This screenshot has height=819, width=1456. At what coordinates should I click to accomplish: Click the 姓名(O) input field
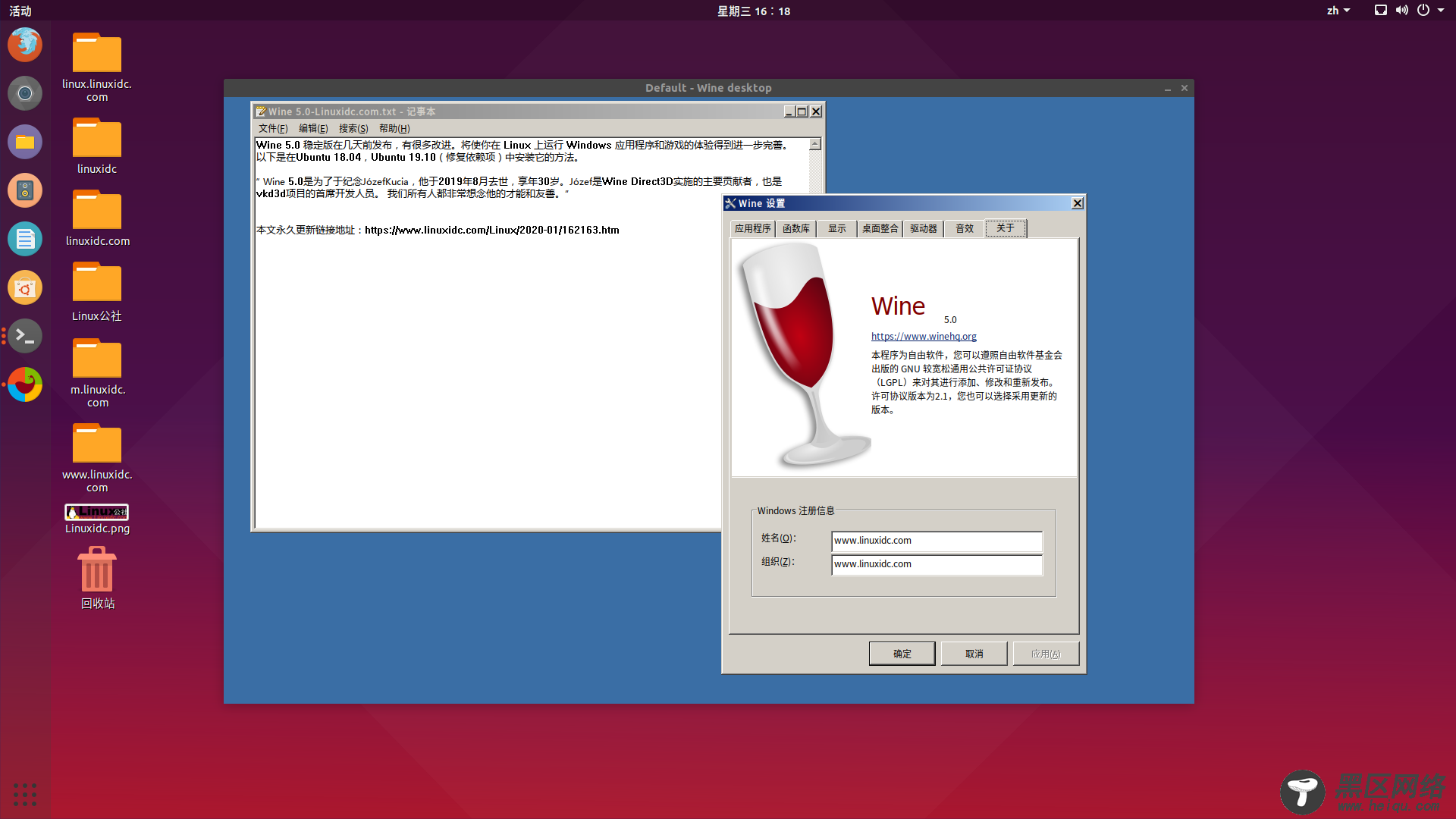[x=937, y=541]
